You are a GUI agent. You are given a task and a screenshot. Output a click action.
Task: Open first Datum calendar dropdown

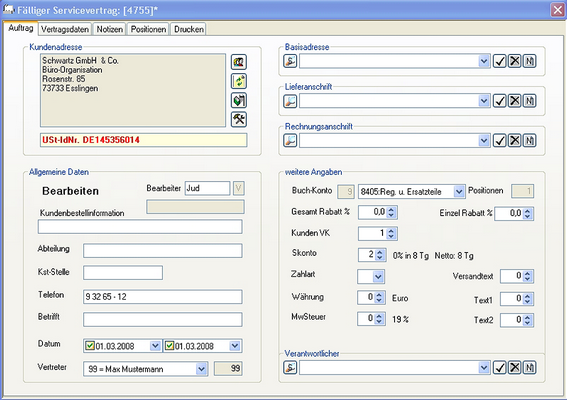[155, 346]
